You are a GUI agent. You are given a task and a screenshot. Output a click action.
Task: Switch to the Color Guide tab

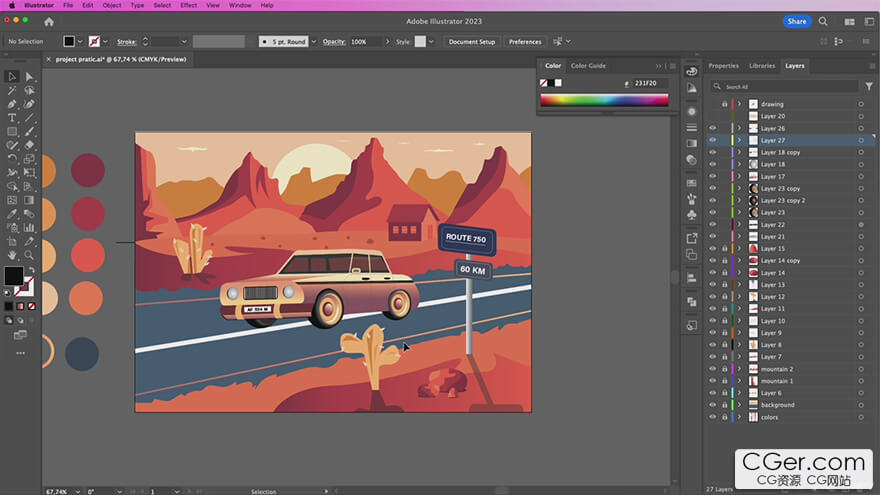pos(588,66)
